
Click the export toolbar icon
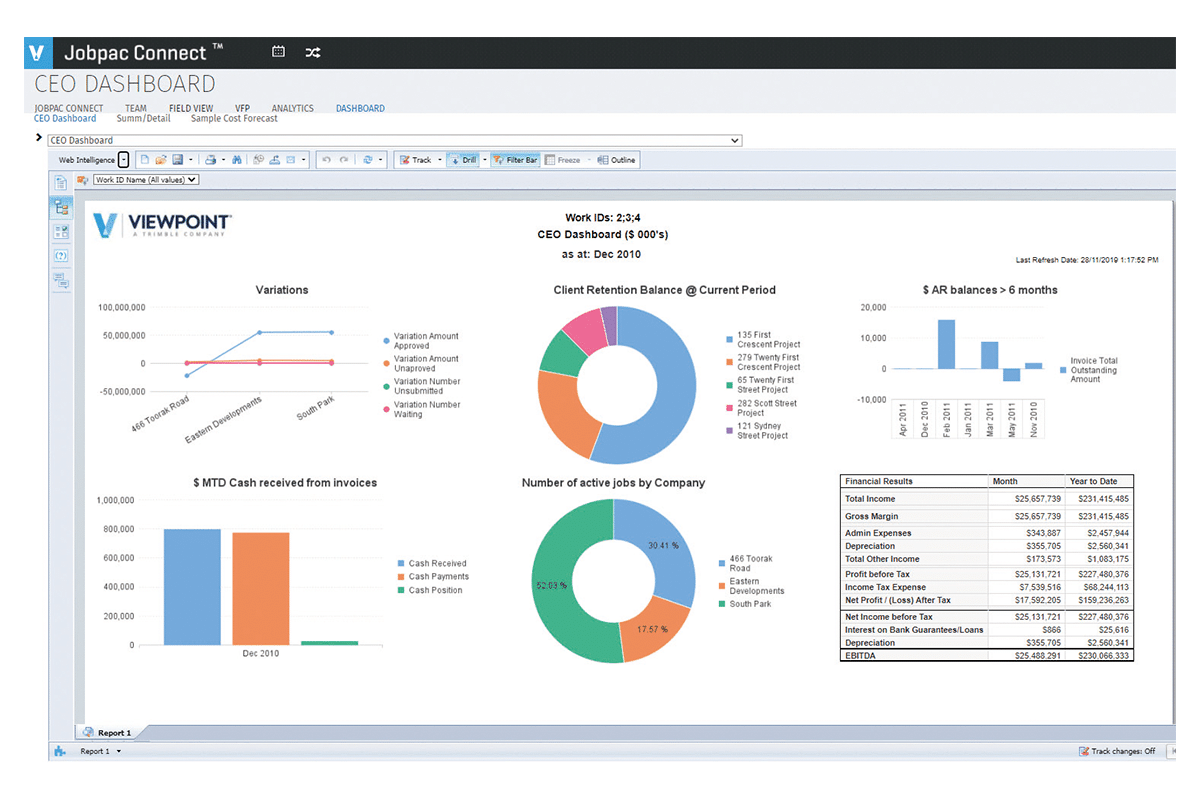(x=274, y=160)
